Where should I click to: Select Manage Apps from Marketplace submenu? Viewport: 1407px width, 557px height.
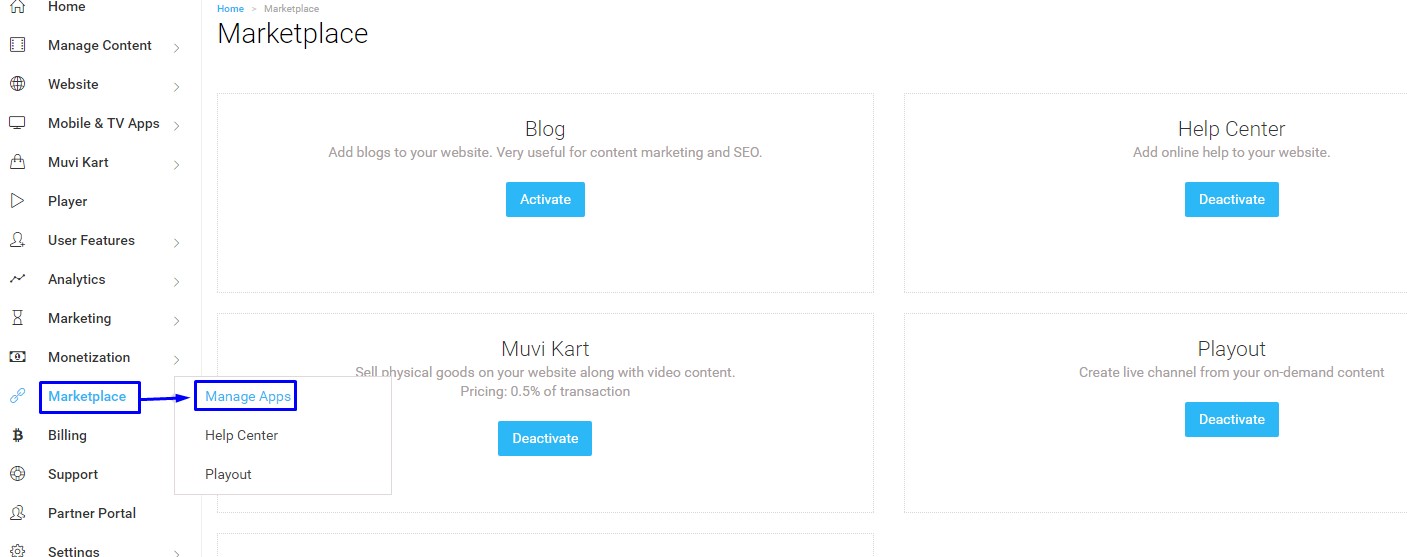248,396
